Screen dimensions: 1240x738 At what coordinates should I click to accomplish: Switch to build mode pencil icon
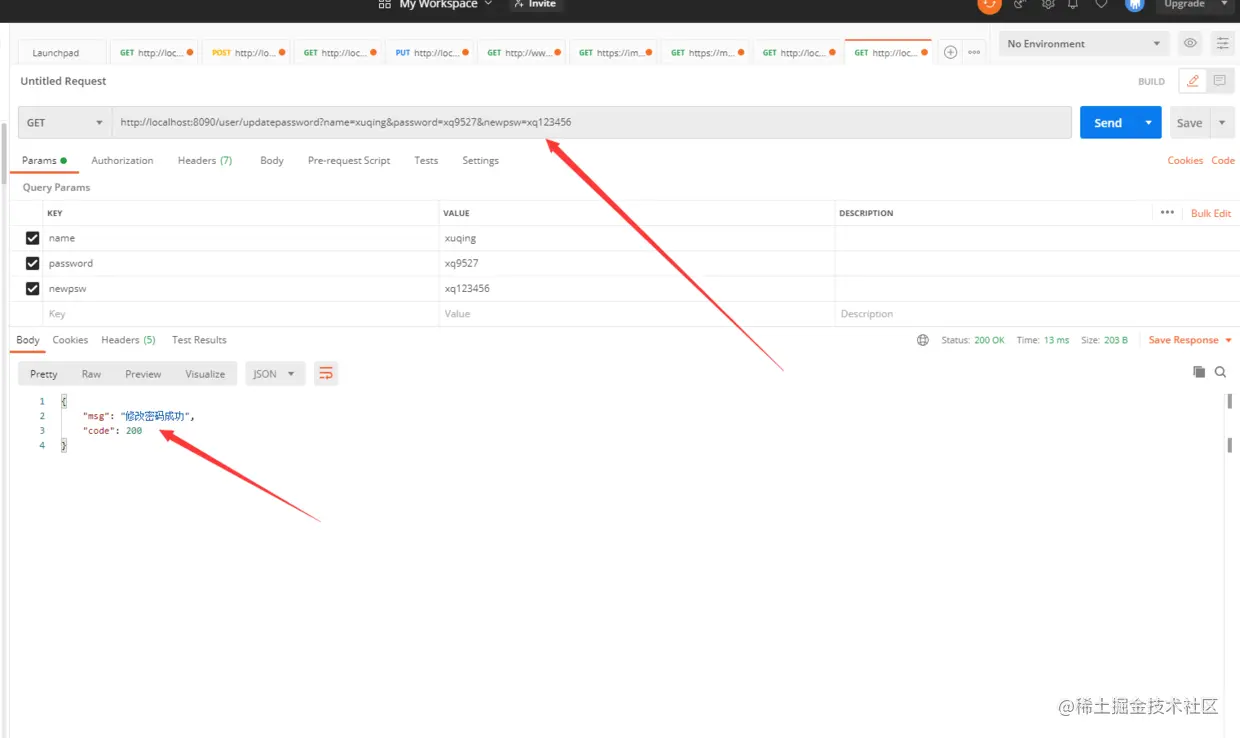click(x=1193, y=81)
